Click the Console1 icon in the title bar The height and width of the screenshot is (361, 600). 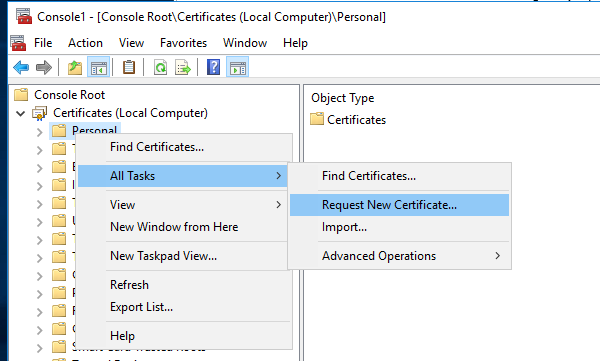(24, 16)
